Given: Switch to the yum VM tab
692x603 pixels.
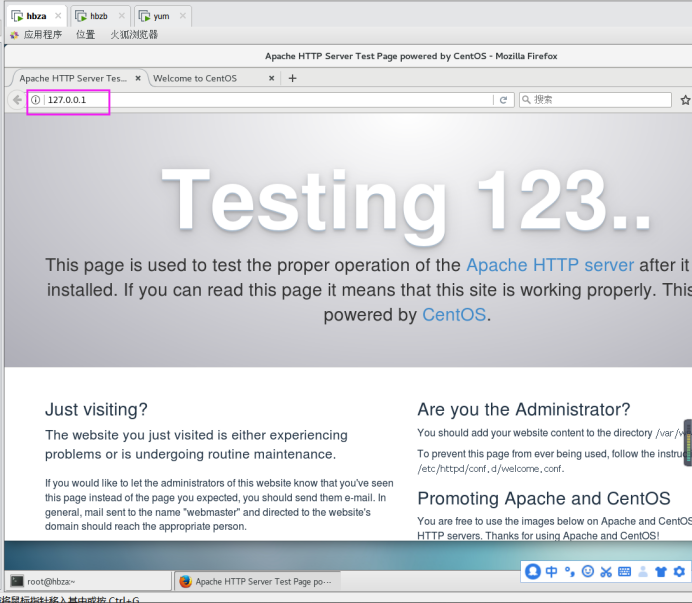Looking at the screenshot, I should pos(161,16).
